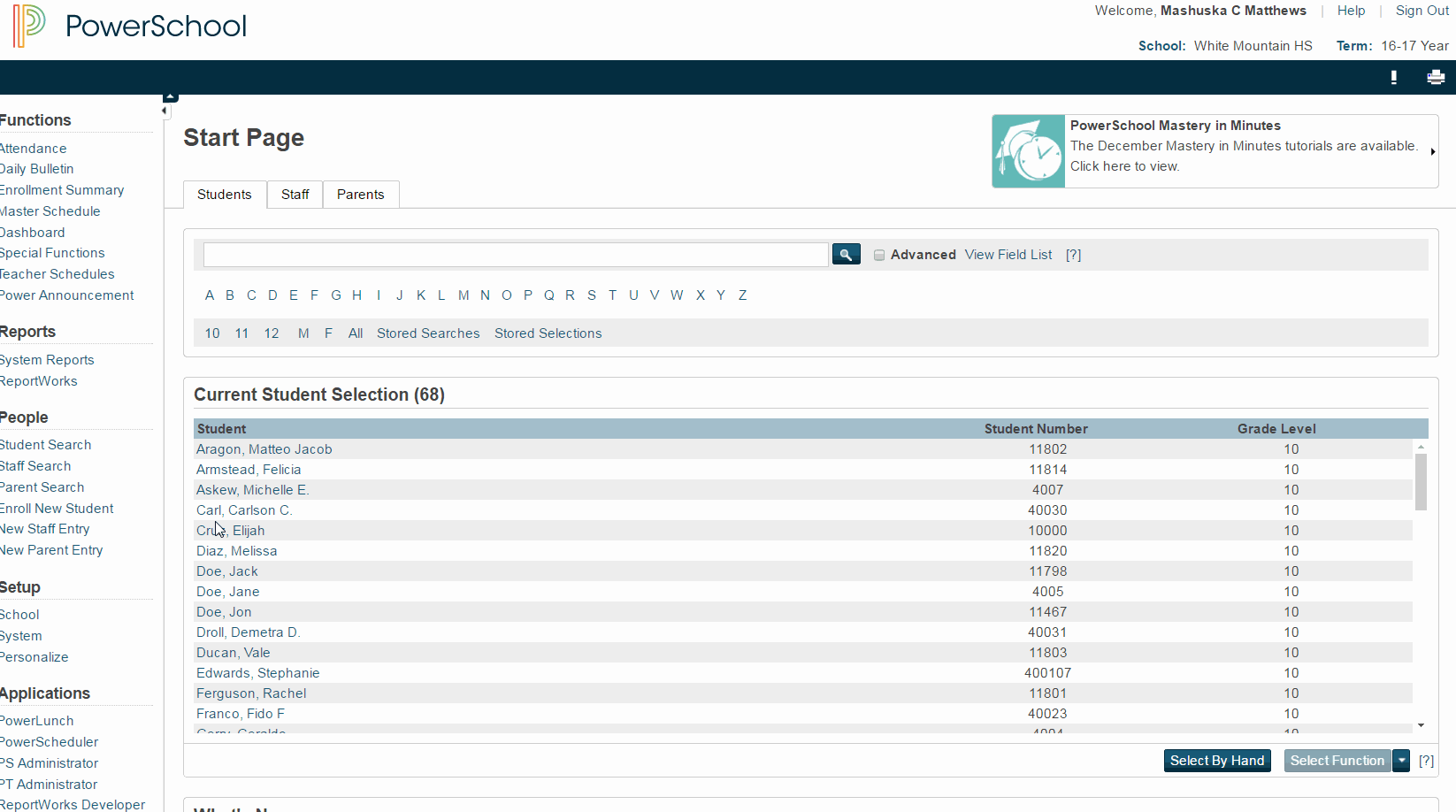Switch to the Staff tab
This screenshot has height=812, width=1456.
[x=295, y=195]
